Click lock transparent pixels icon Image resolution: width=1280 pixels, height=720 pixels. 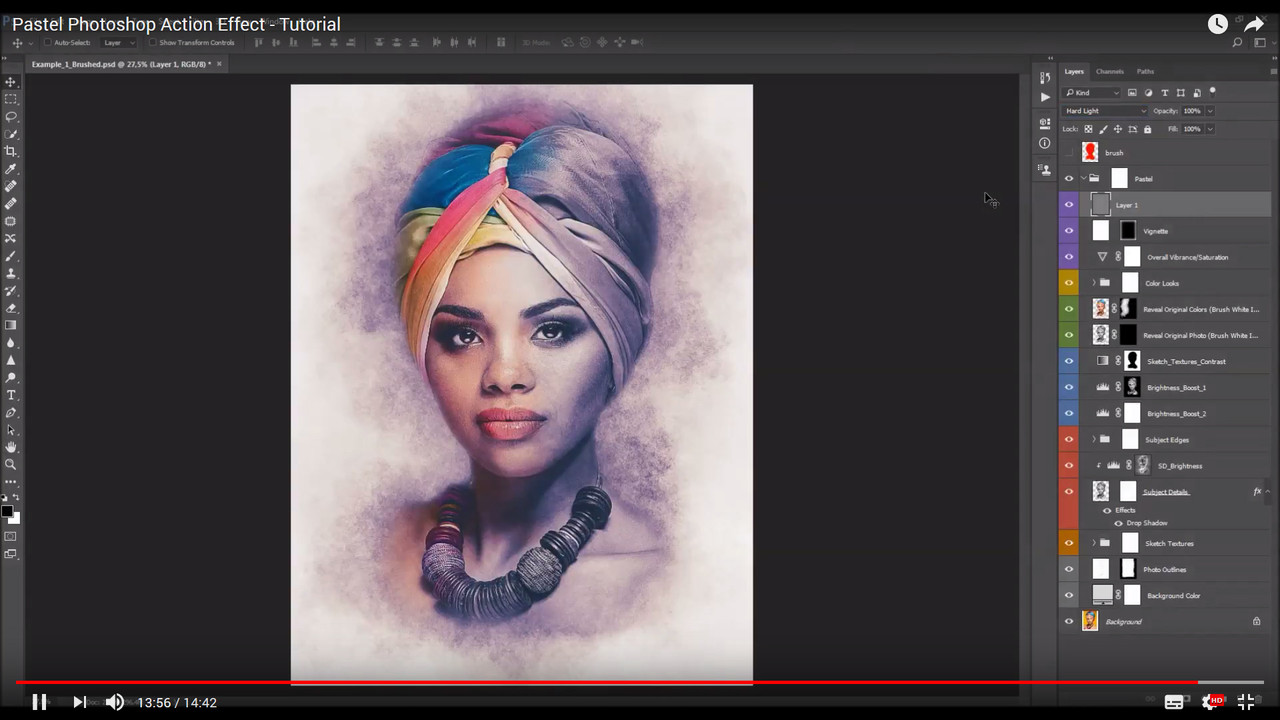(x=1089, y=129)
